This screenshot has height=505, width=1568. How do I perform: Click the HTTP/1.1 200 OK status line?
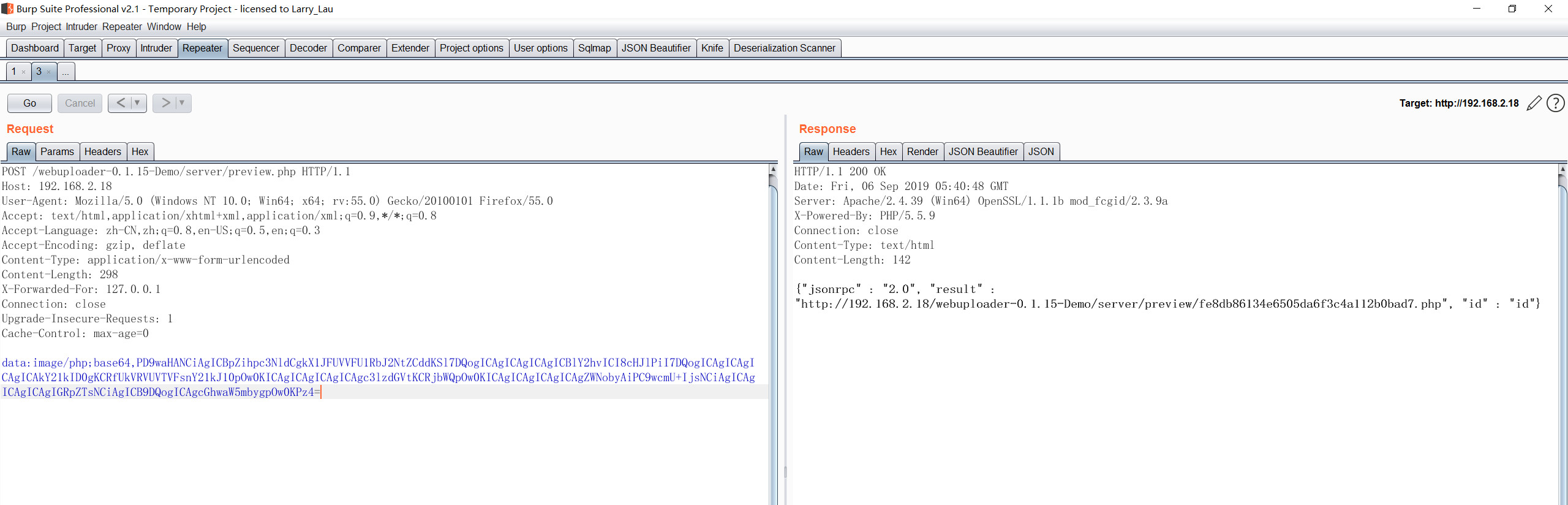coord(840,172)
